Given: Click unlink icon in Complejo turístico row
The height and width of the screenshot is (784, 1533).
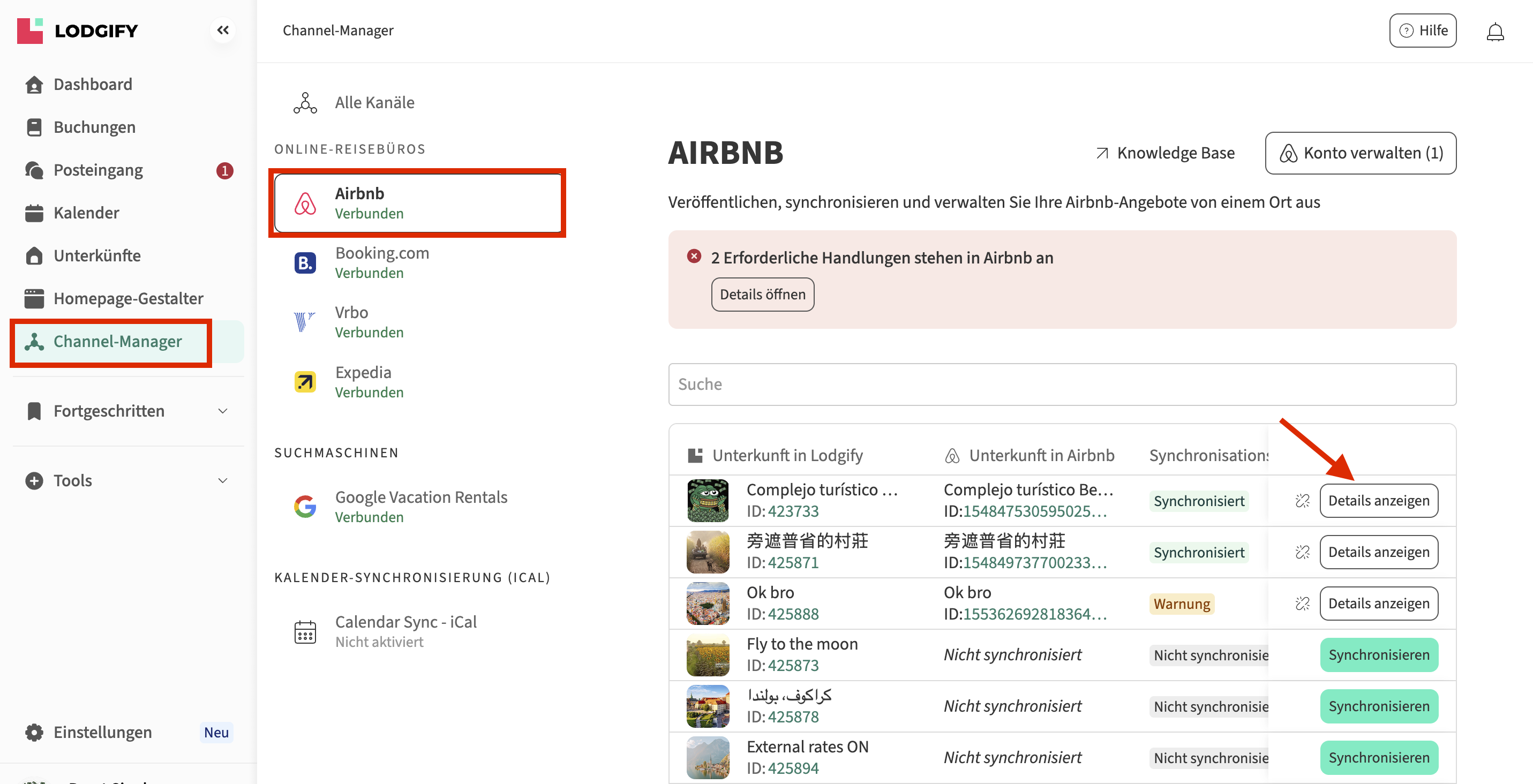Looking at the screenshot, I should [x=1302, y=501].
